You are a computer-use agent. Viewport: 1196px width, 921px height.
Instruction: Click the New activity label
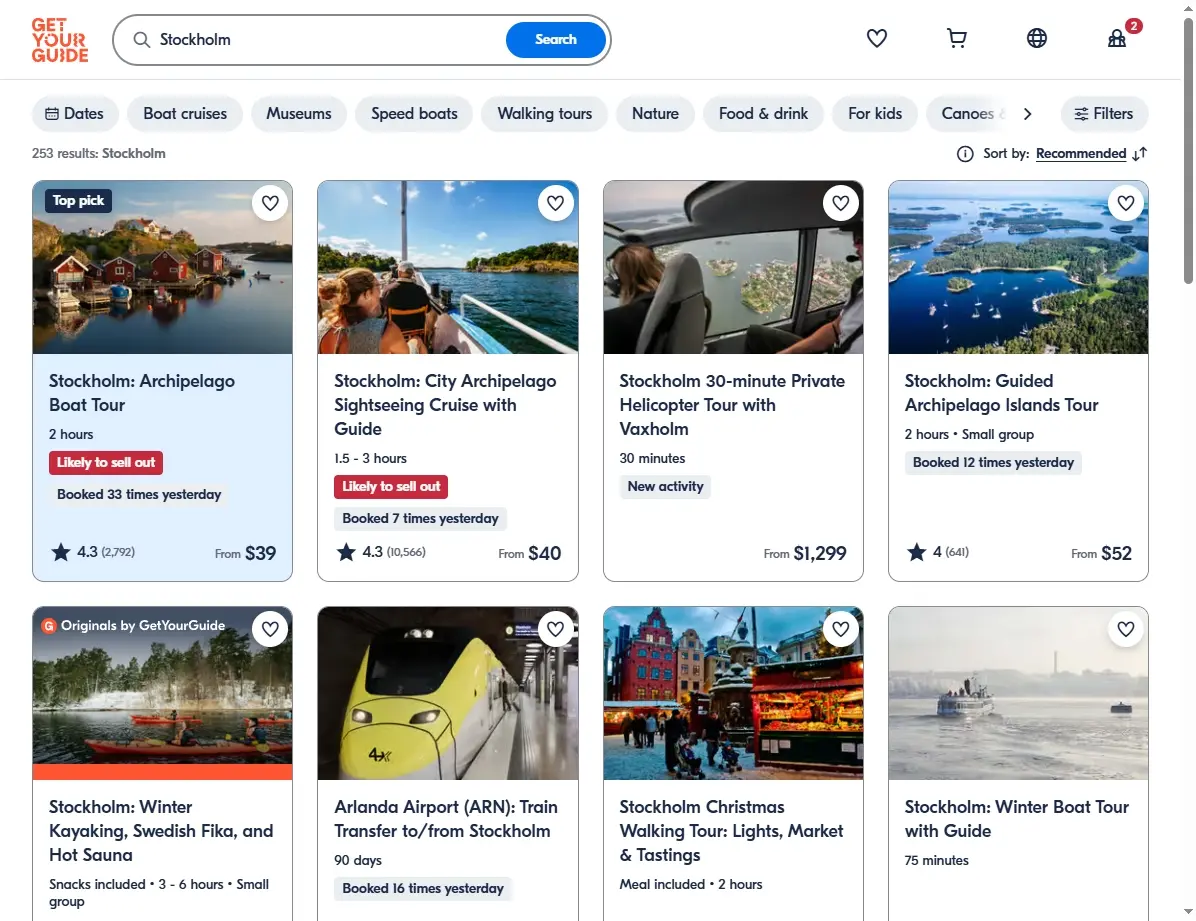click(665, 487)
